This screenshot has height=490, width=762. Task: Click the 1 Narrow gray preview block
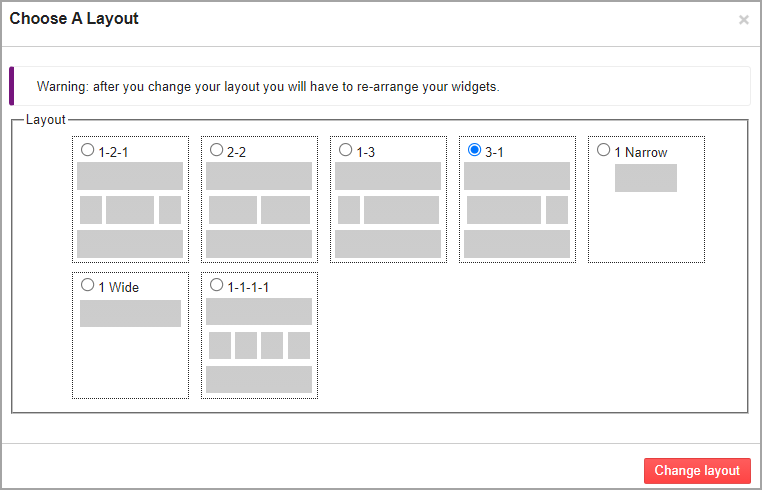(x=646, y=178)
